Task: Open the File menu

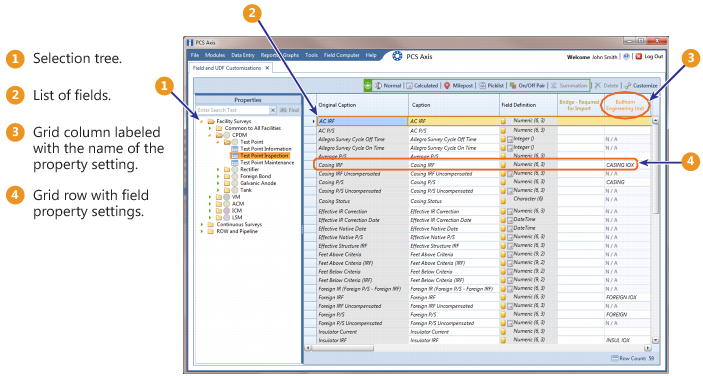Action: pos(195,55)
